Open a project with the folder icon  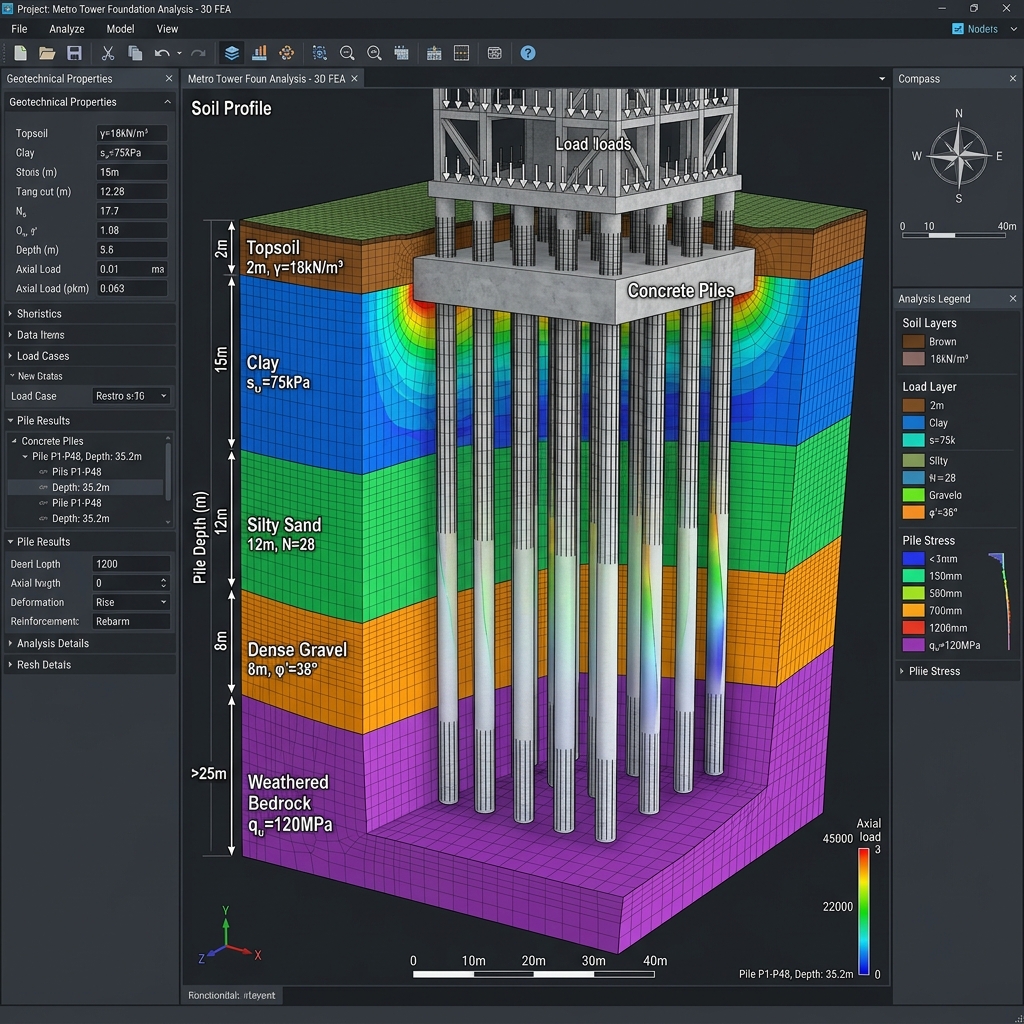(x=46, y=54)
